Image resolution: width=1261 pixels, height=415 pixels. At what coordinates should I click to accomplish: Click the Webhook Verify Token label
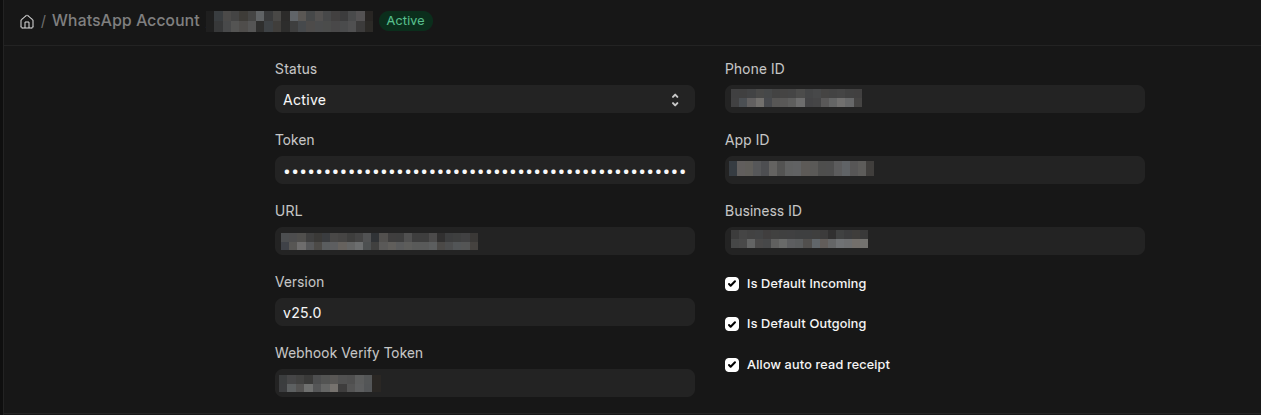tap(349, 353)
